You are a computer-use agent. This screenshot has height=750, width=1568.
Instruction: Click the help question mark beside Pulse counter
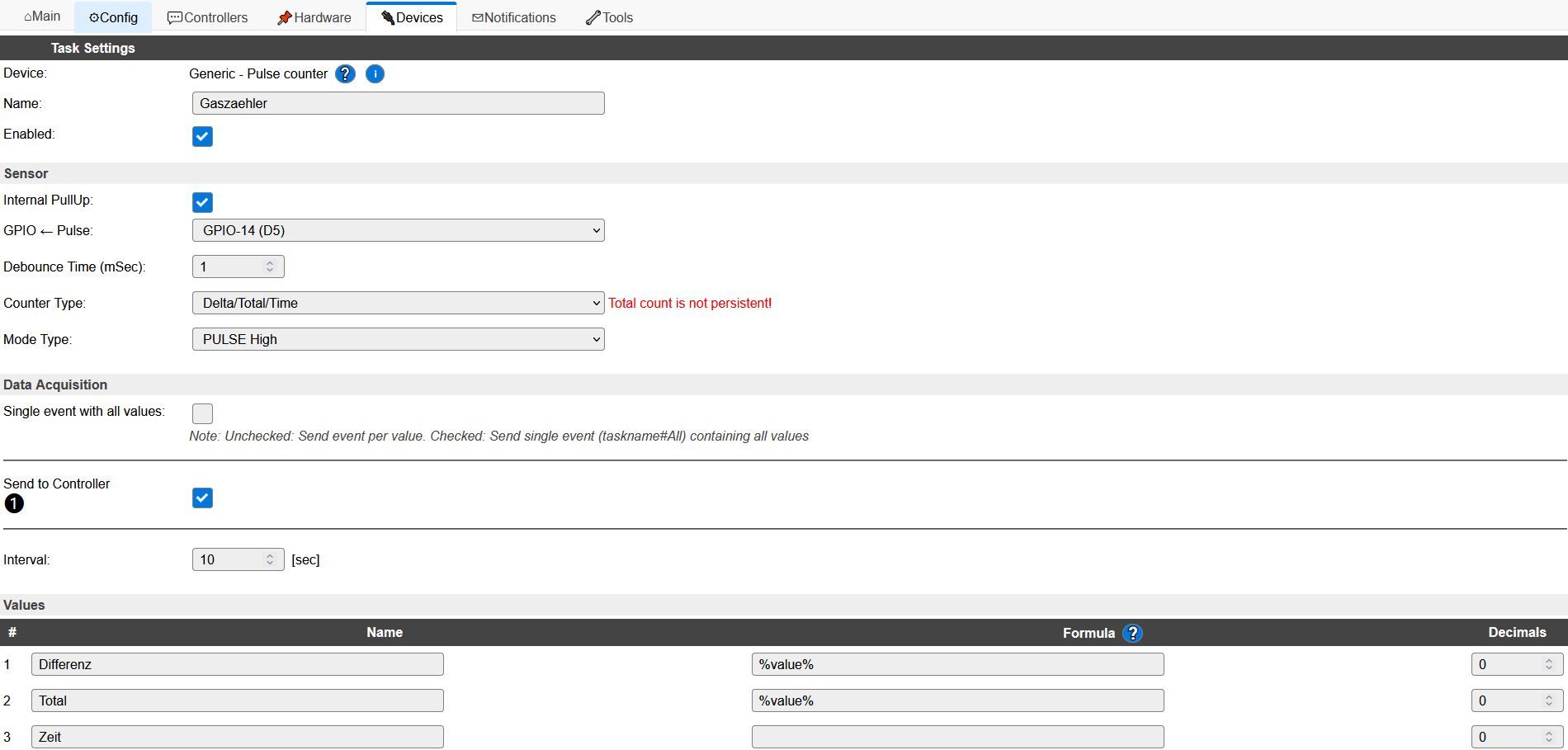coord(345,74)
